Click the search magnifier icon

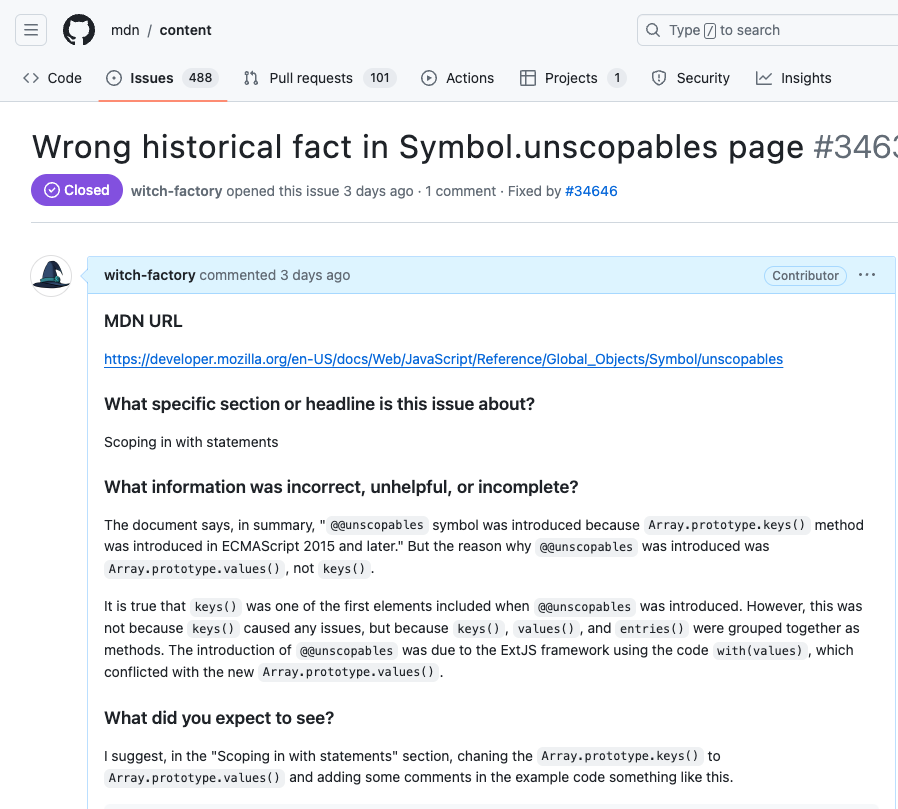tap(653, 30)
